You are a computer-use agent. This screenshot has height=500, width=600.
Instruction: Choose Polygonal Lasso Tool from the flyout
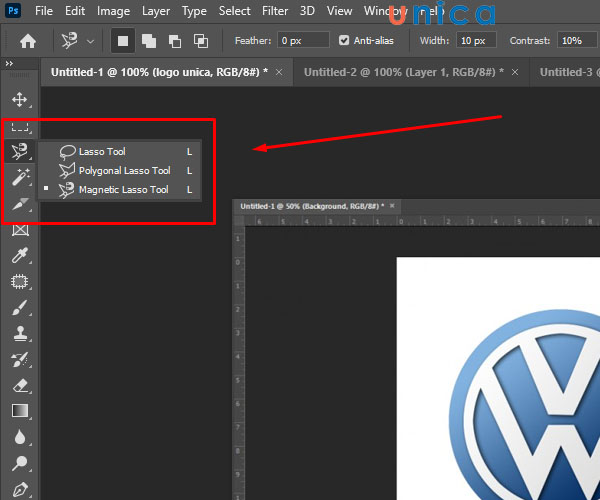point(119,171)
